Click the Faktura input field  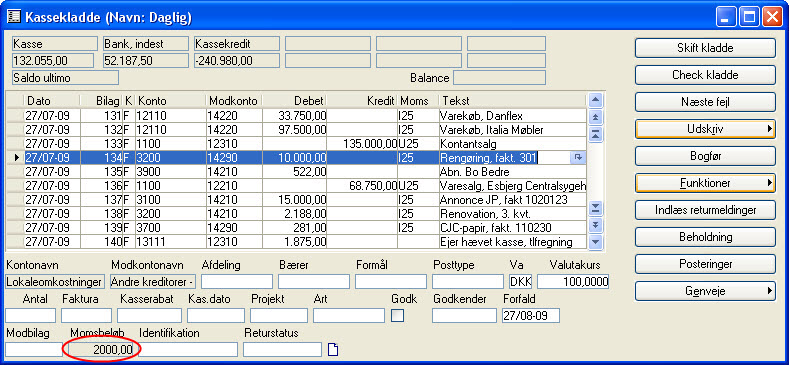[x=87, y=316]
